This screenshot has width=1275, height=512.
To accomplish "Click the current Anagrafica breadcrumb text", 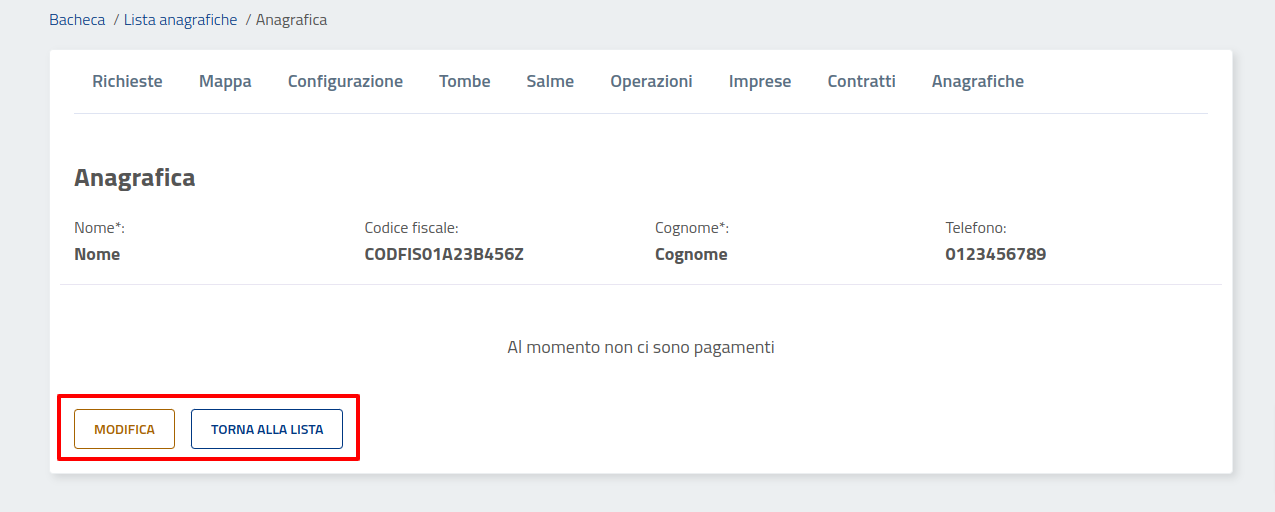I will (291, 20).
